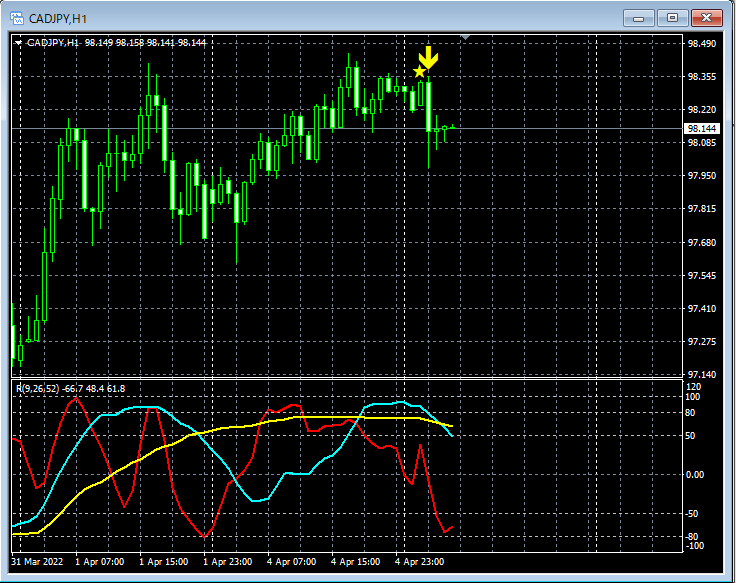Screen dimensions: 737x583
Task: Click the 98.490 price scale value
Action: (702, 44)
